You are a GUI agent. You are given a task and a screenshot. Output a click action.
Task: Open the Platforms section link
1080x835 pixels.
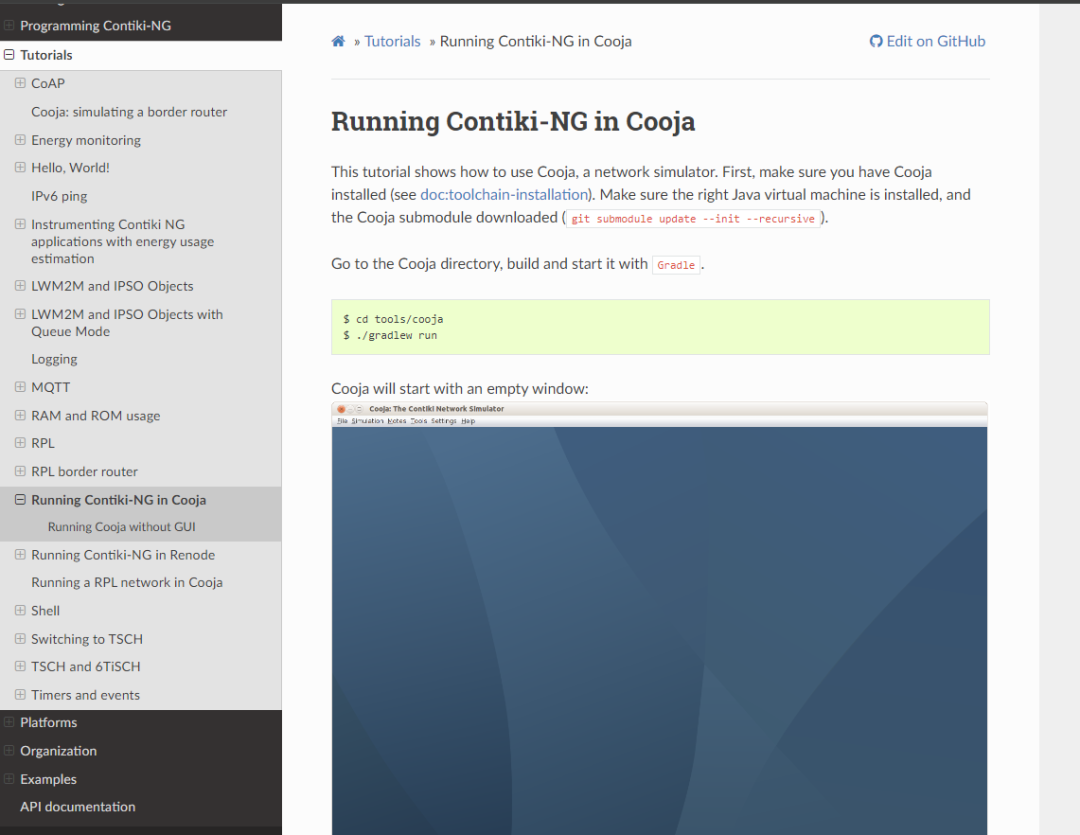pos(48,723)
